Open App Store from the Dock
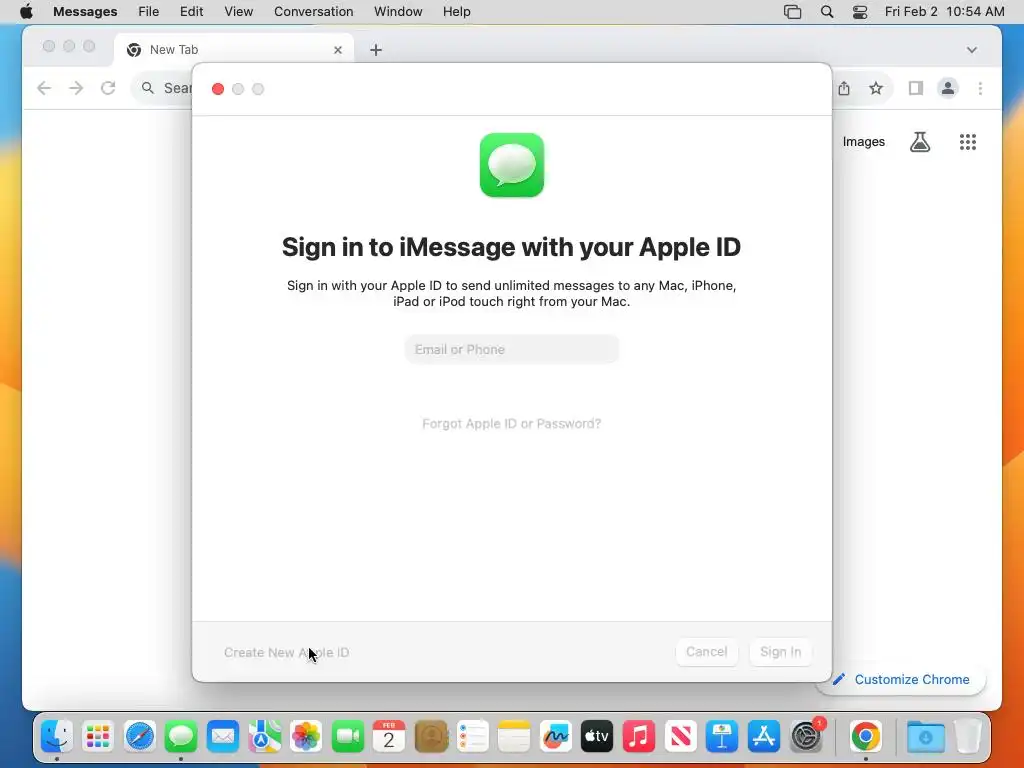The height and width of the screenshot is (768, 1024). [763, 736]
